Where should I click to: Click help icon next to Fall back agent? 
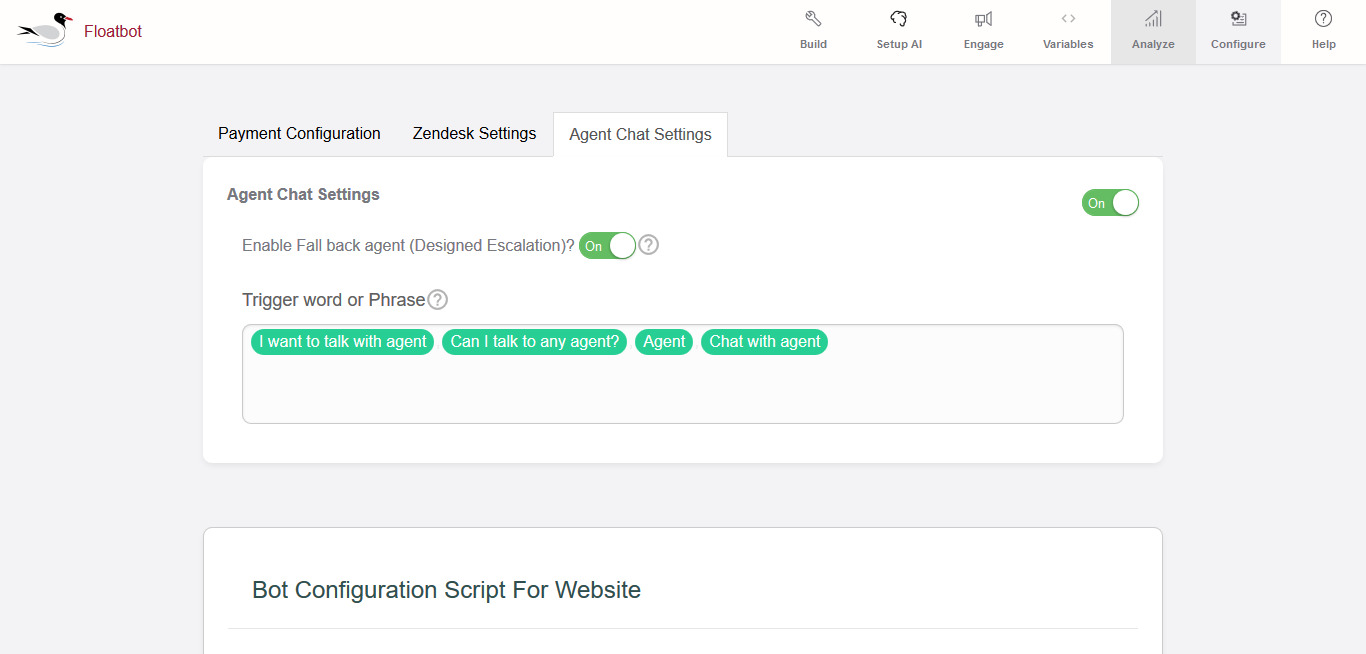pos(649,245)
